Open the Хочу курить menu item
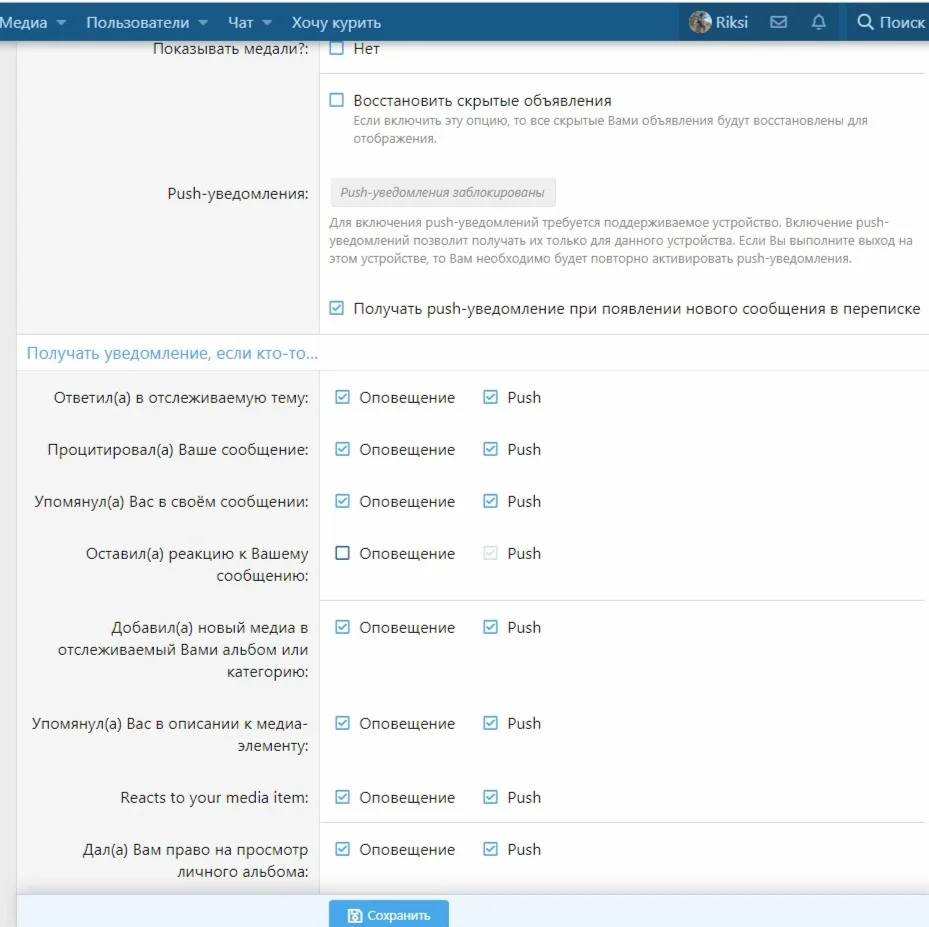929x927 pixels. click(336, 22)
